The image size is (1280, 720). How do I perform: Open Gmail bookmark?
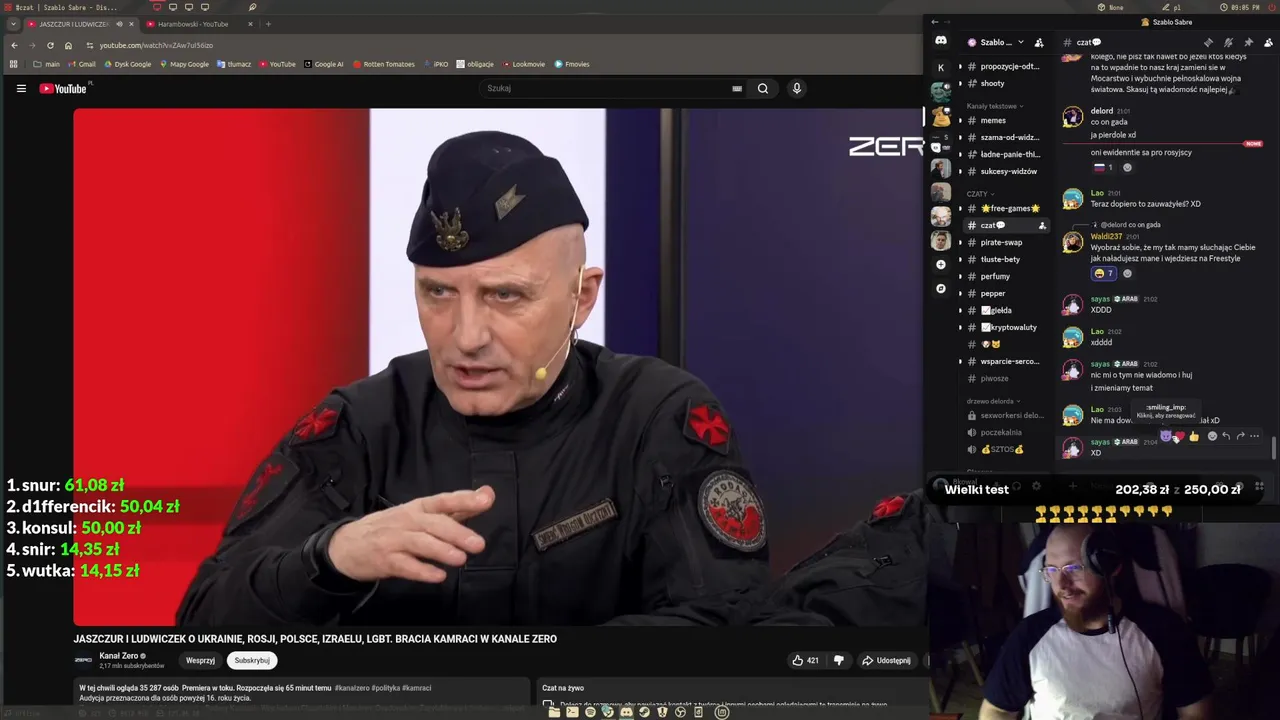(x=81, y=64)
